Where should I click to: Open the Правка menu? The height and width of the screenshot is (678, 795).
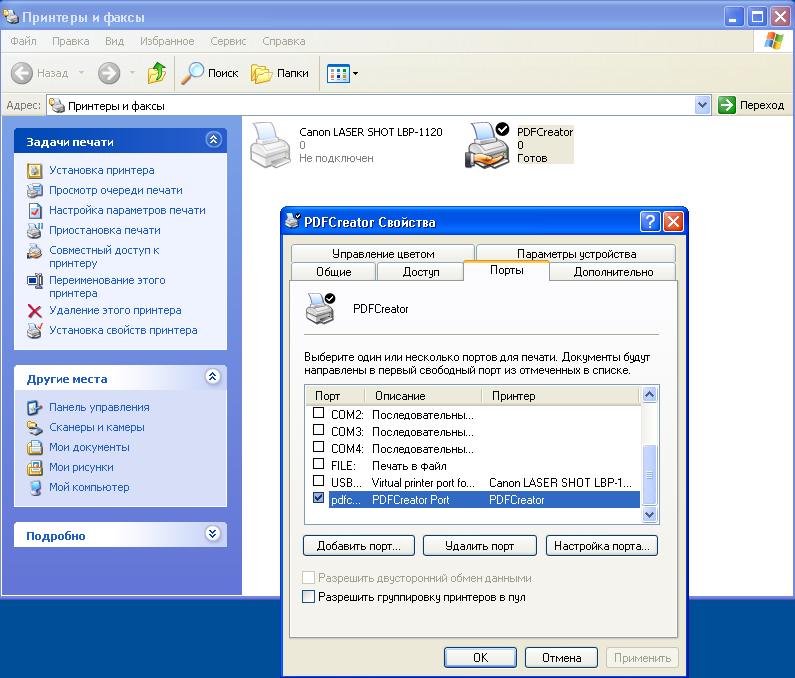[70, 41]
